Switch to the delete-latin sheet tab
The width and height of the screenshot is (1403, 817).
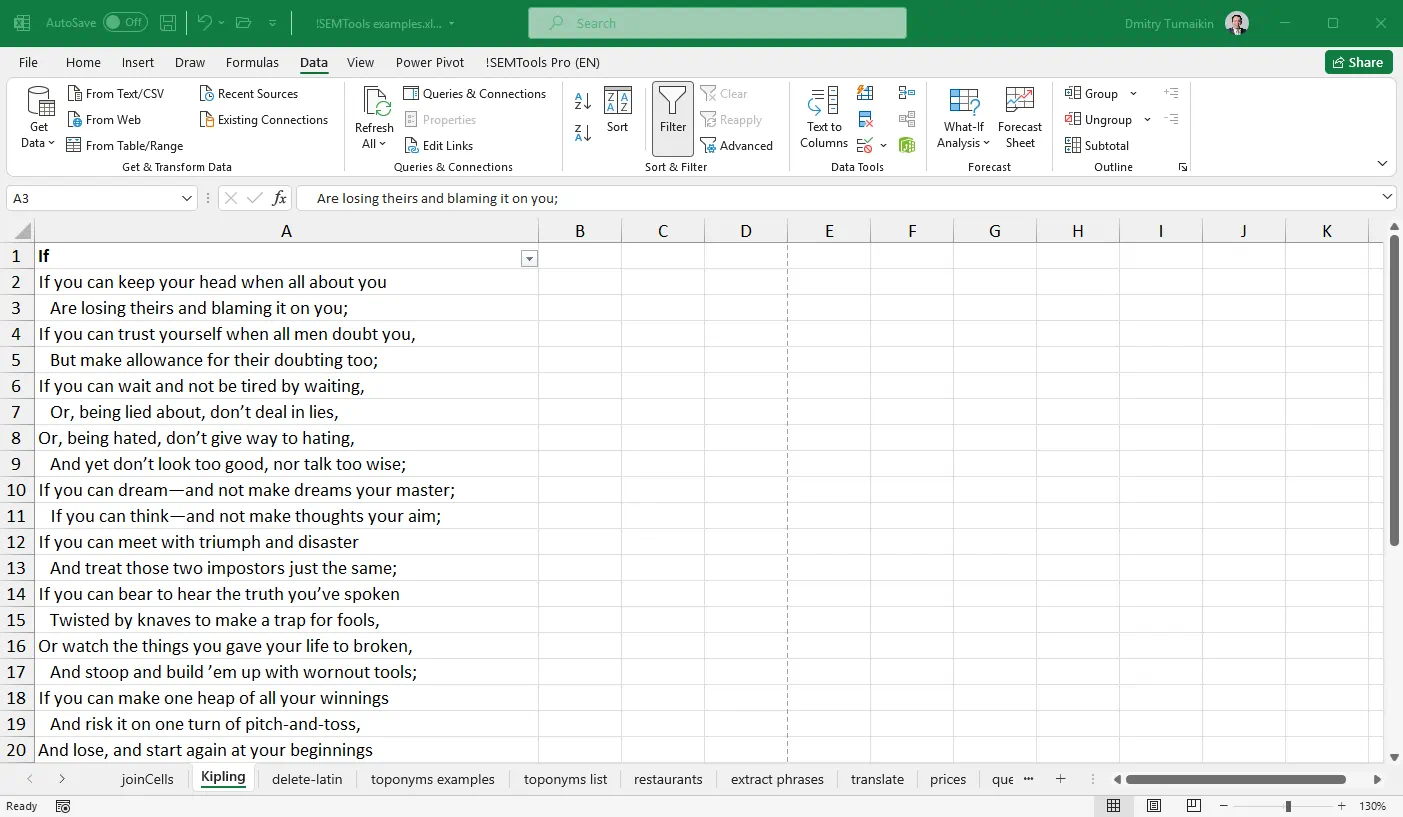click(x=307, y=779)
